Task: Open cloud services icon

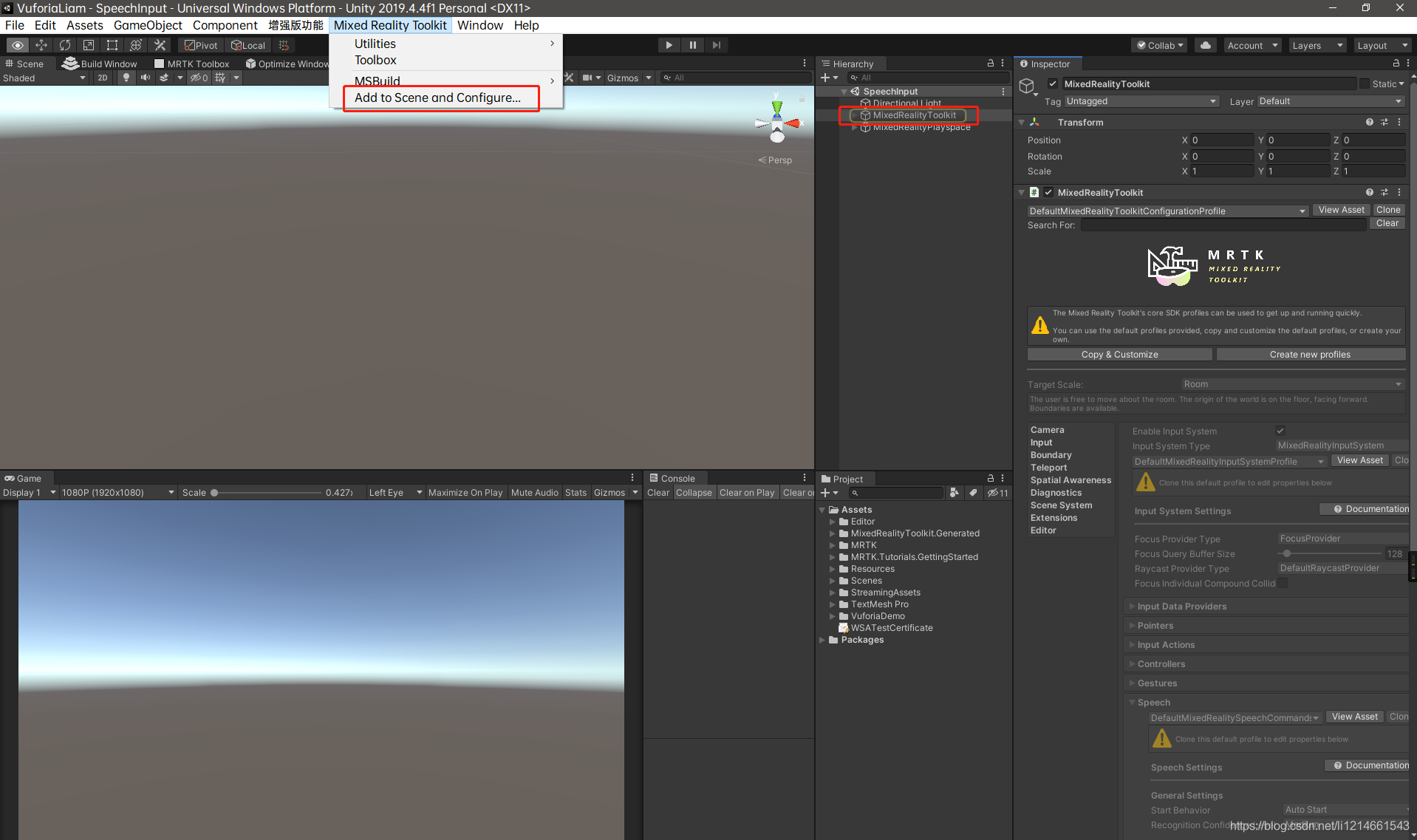Action: [x=1206, y=45]
